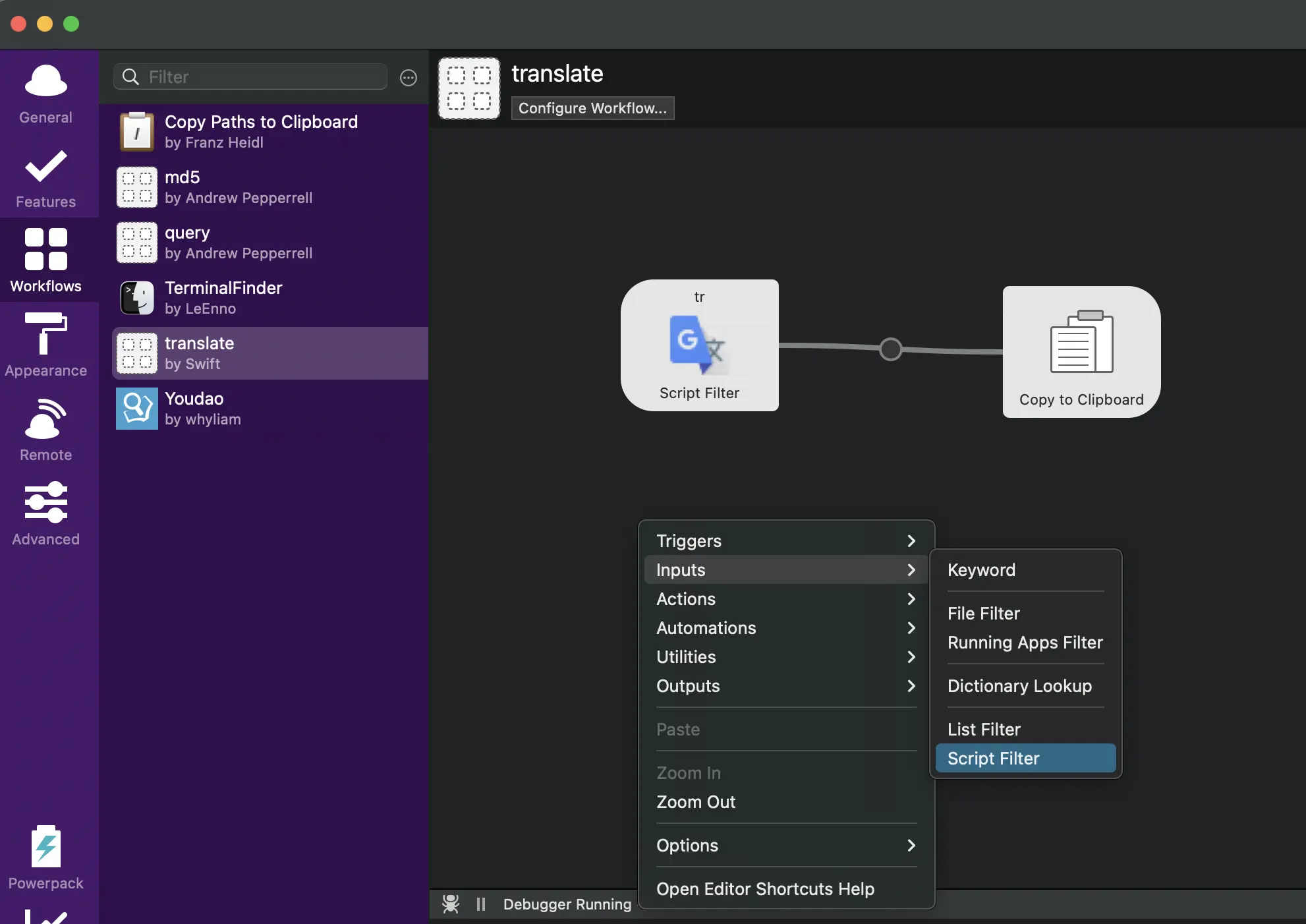Click the debugger bug icon
This screenshot has height=924, width=1306.
tap(451, 904)
